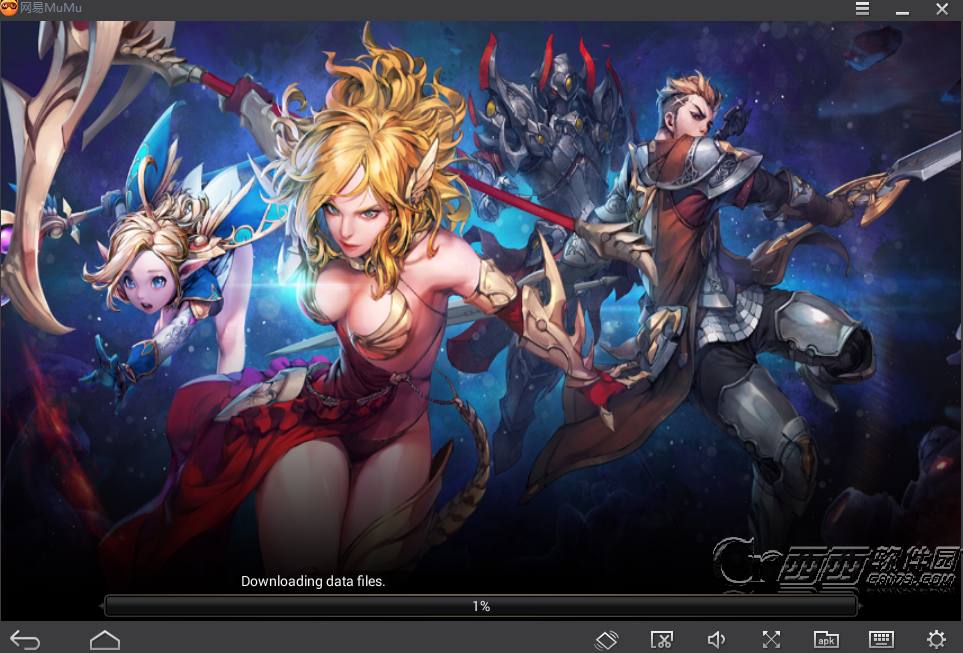The image size is (963, 653).
Task: Open the keyboard mapping icon
Action: point(881,639)
